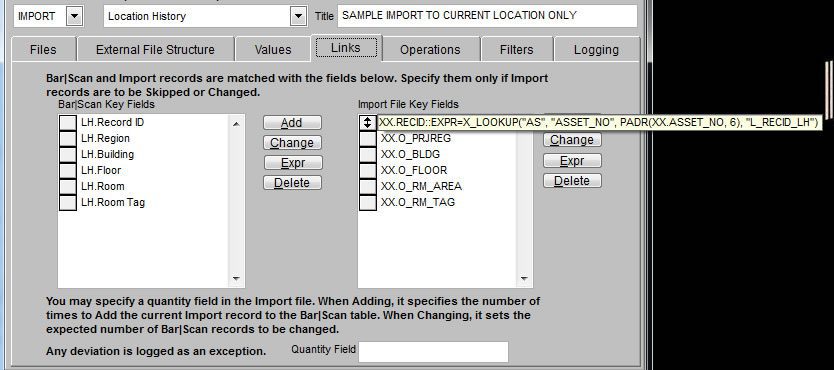834x370 pixels.
Task: Open the Logging tab
Action: [x=596, y=49]
